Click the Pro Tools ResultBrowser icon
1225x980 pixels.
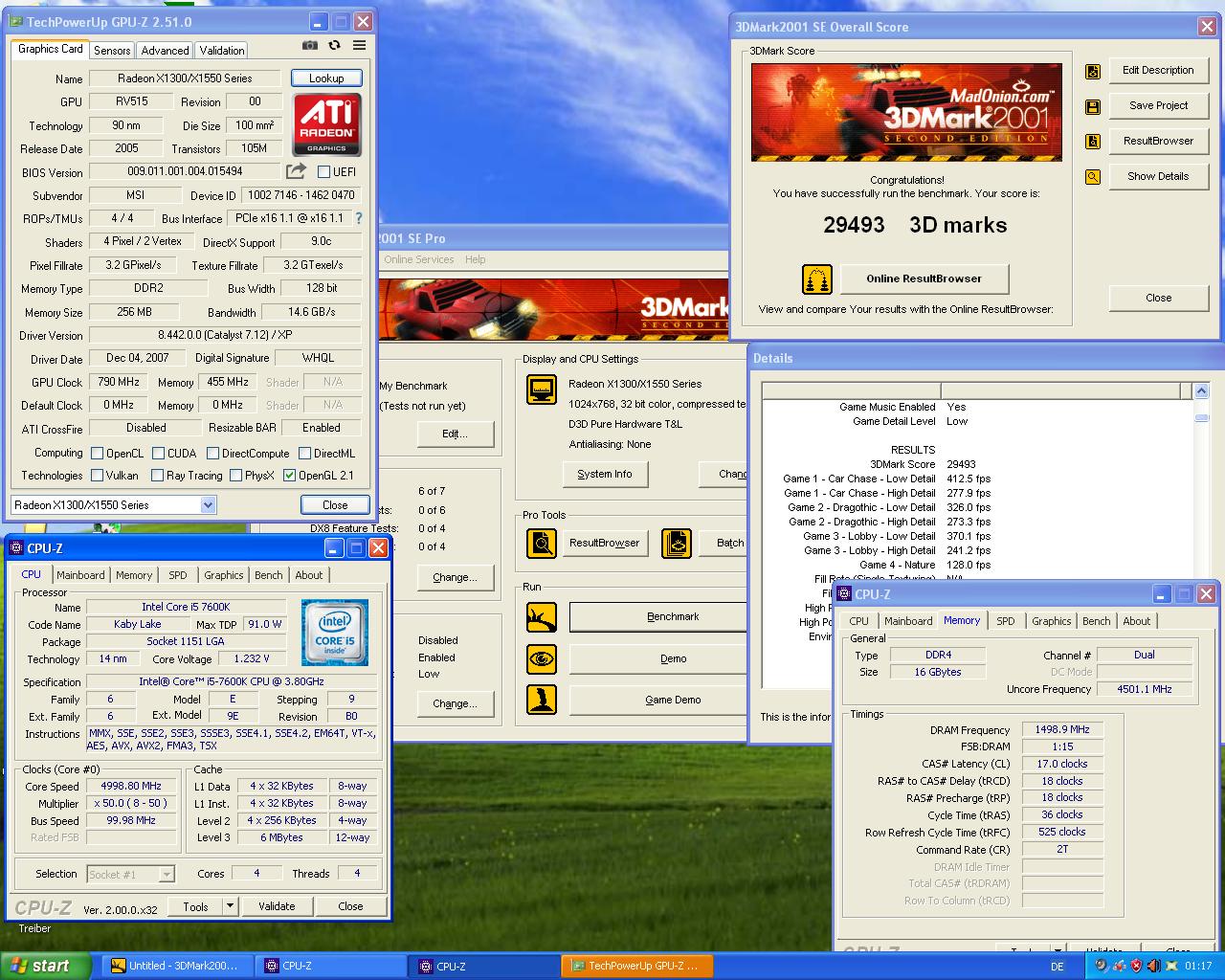(542, 544)
